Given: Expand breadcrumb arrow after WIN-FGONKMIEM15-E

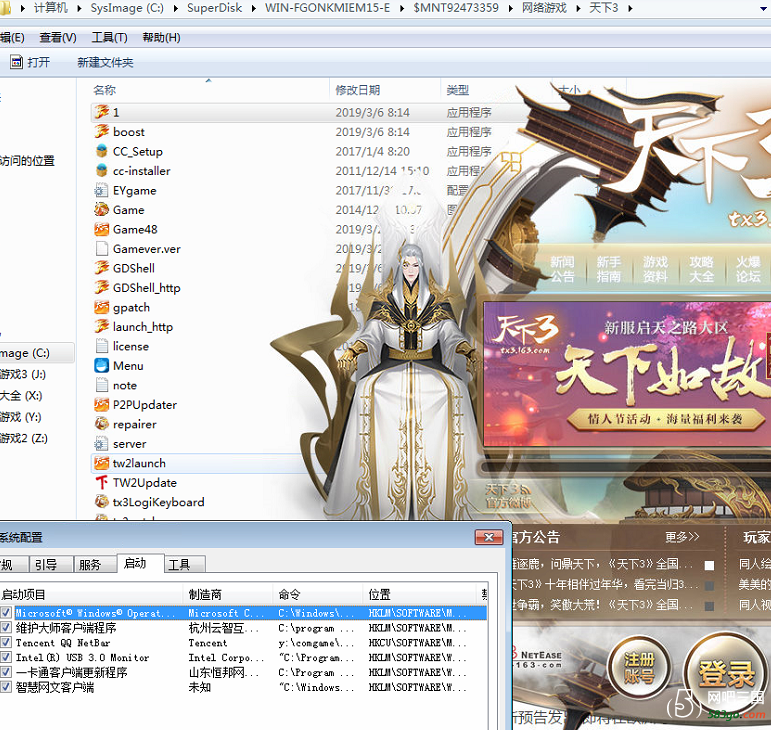Looking at the screenshot, I should (x=402, y=8).
